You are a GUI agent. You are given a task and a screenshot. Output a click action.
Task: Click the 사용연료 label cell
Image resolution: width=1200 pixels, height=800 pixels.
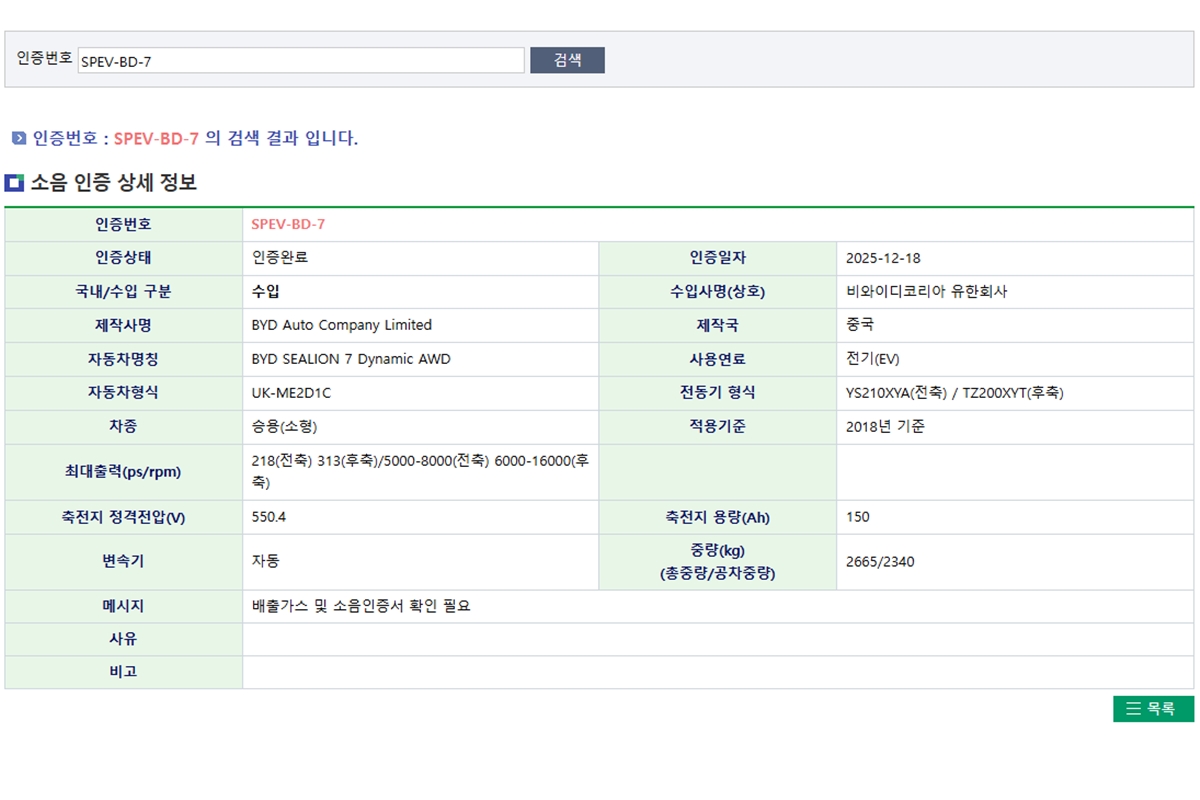pyautogui.click(x=717, y=359)
